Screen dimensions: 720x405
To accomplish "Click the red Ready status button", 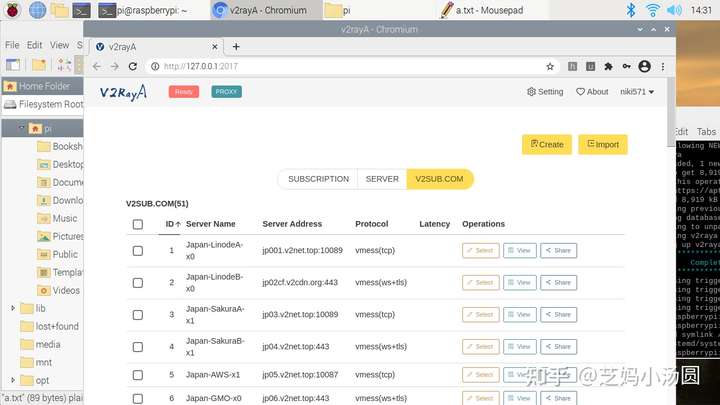I will [184, 92].
